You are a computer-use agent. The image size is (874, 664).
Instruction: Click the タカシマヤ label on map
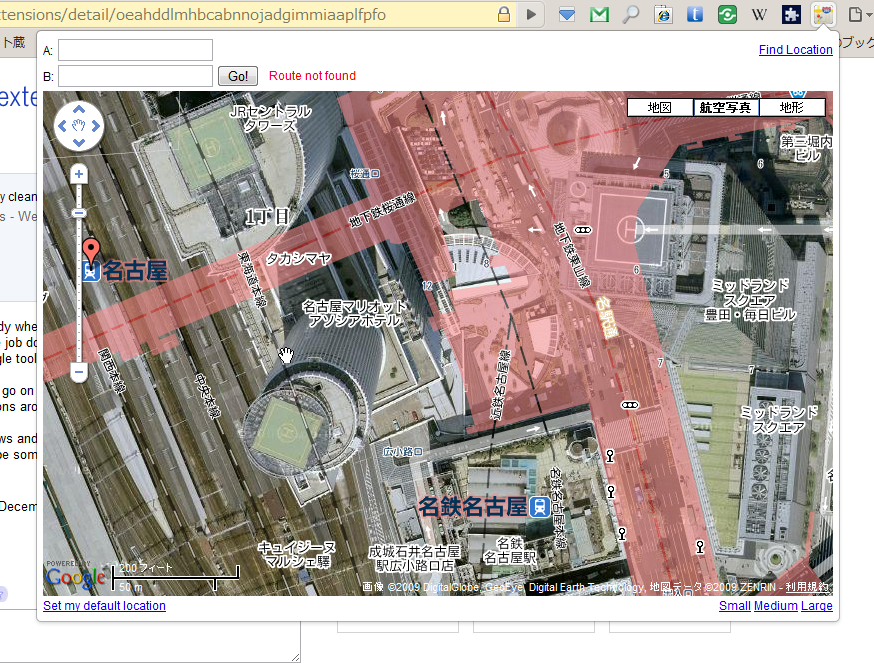(x=299, y=258)
